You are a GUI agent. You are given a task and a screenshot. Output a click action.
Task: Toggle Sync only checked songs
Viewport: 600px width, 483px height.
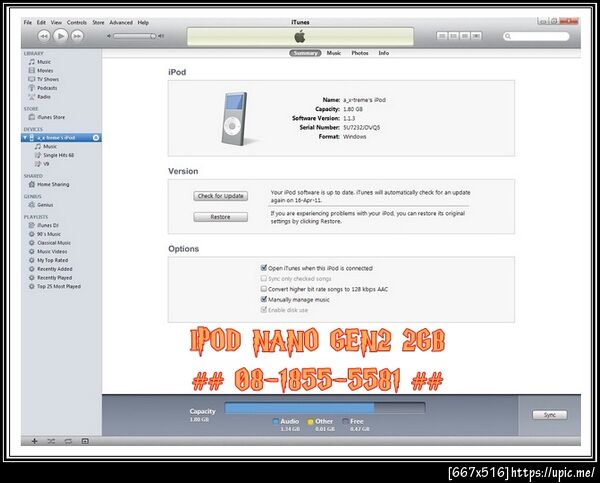(x=264, y=278)
